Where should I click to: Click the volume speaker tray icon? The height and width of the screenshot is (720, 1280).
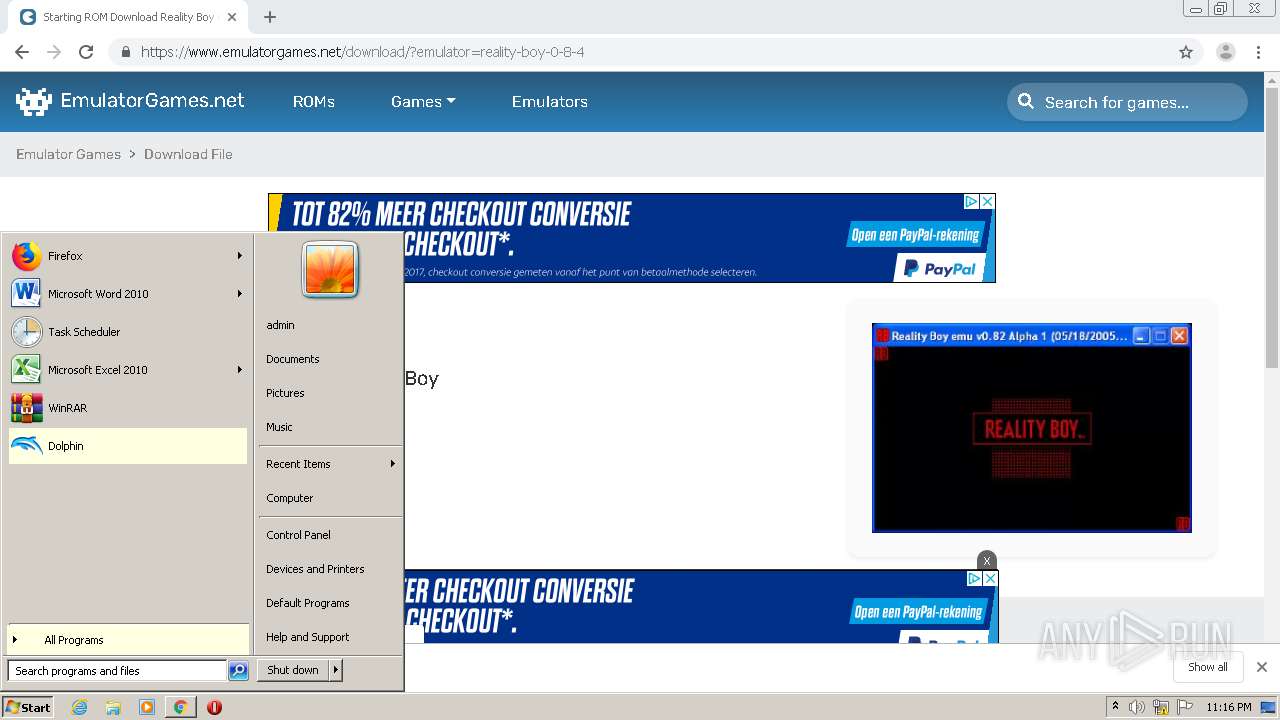(1137, 707)
